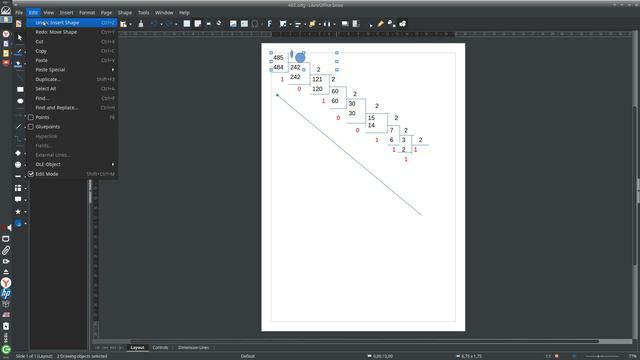Open the Duplicate... dialog entry
The height and width of the screenshot is (360, 640).
click(72, 79)
